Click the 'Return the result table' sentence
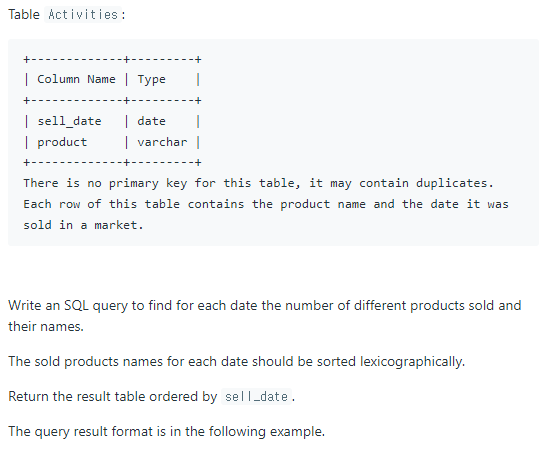 [x=152, y=397]
